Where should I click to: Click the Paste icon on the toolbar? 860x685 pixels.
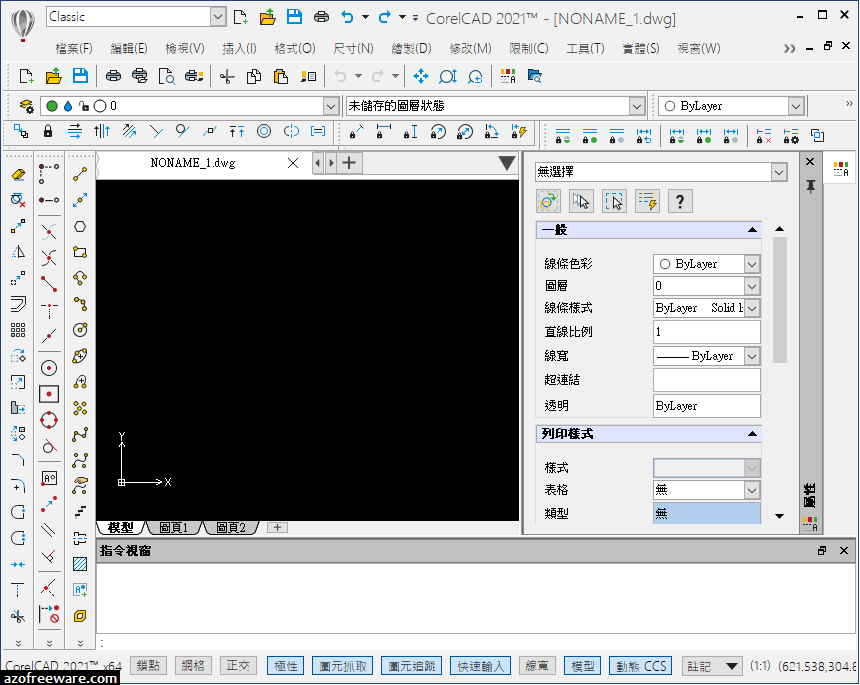(281, 75)
